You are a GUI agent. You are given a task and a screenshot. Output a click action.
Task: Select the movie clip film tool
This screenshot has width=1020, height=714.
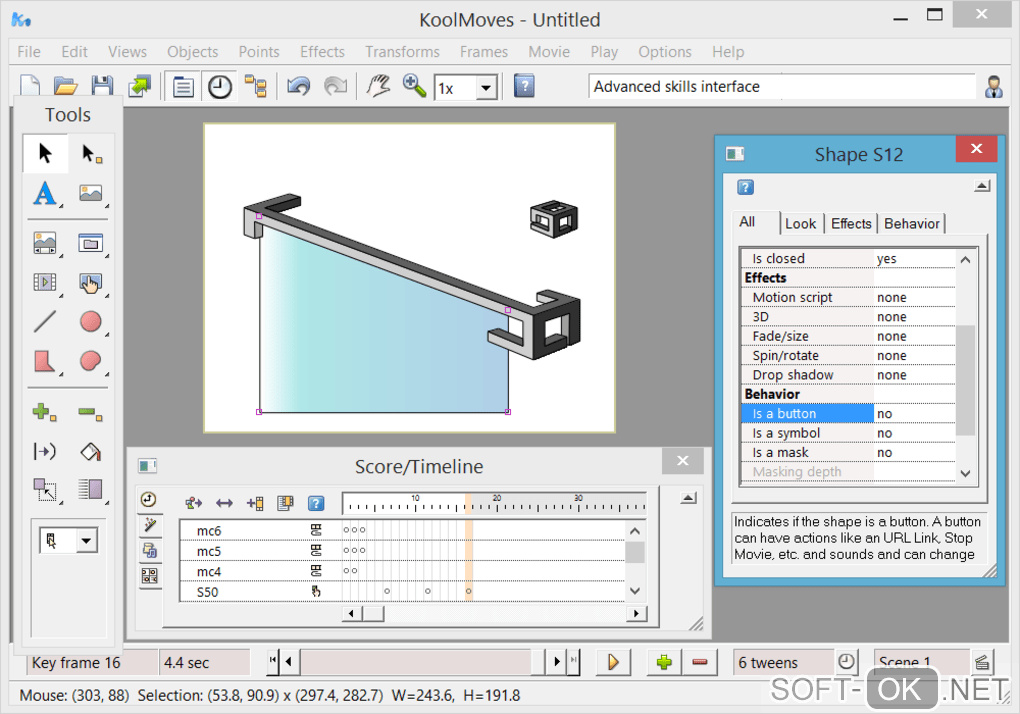(45, 282)
